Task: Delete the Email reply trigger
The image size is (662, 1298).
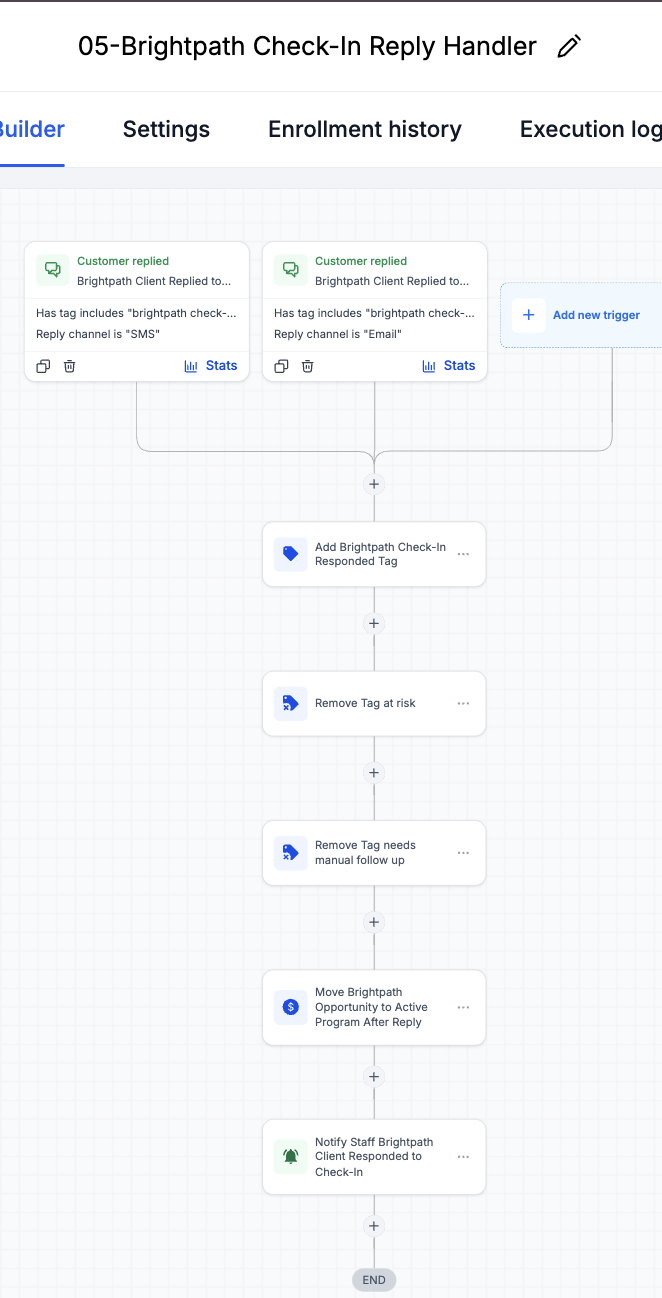Action: coord(307,366)
